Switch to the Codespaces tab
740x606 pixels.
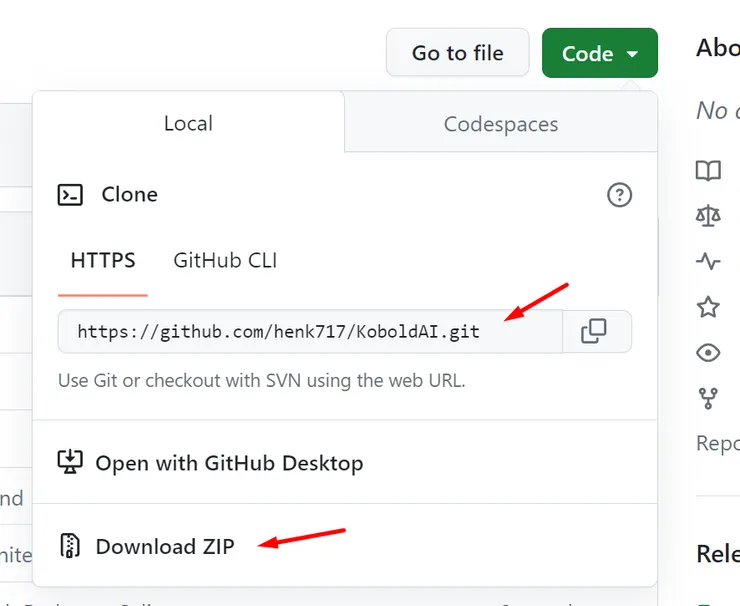(500, 124)
